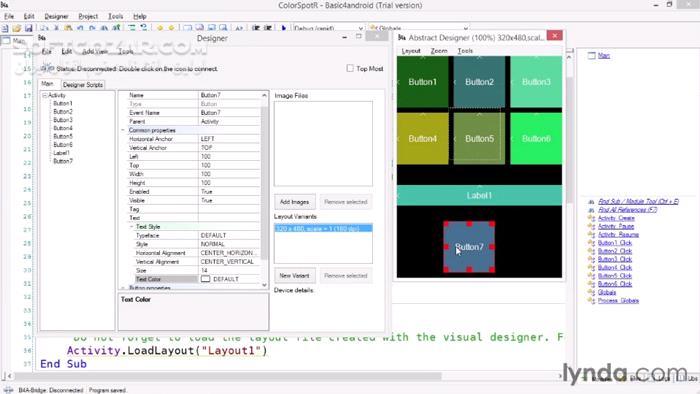Screen dimensions: 700x394
Task: Open the Button6_Click sub link
Action: pos(615,284)
